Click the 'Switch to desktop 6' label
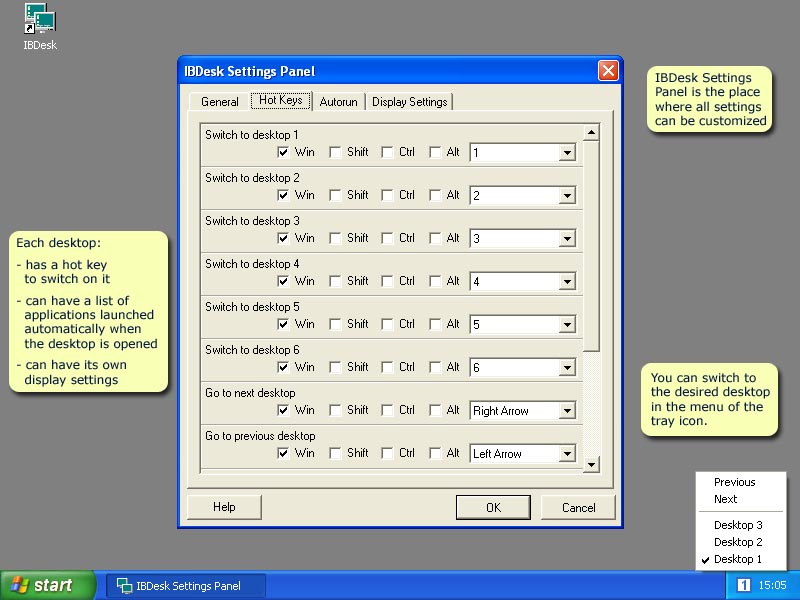Image resolution: width=800 pixels, height=600 pixels. (252, 350)
